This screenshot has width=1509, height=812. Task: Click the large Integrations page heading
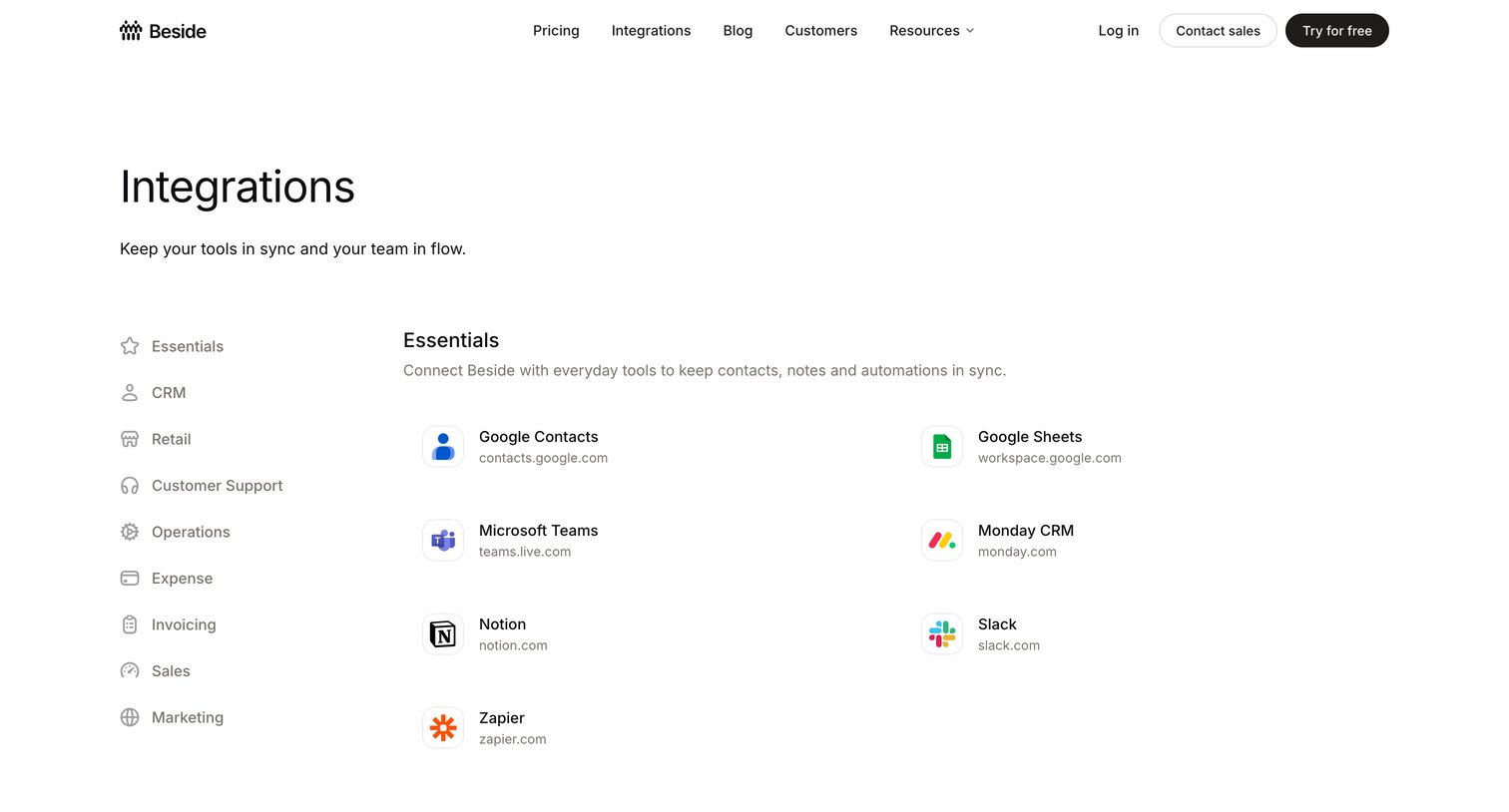click(x=238, y=188)
